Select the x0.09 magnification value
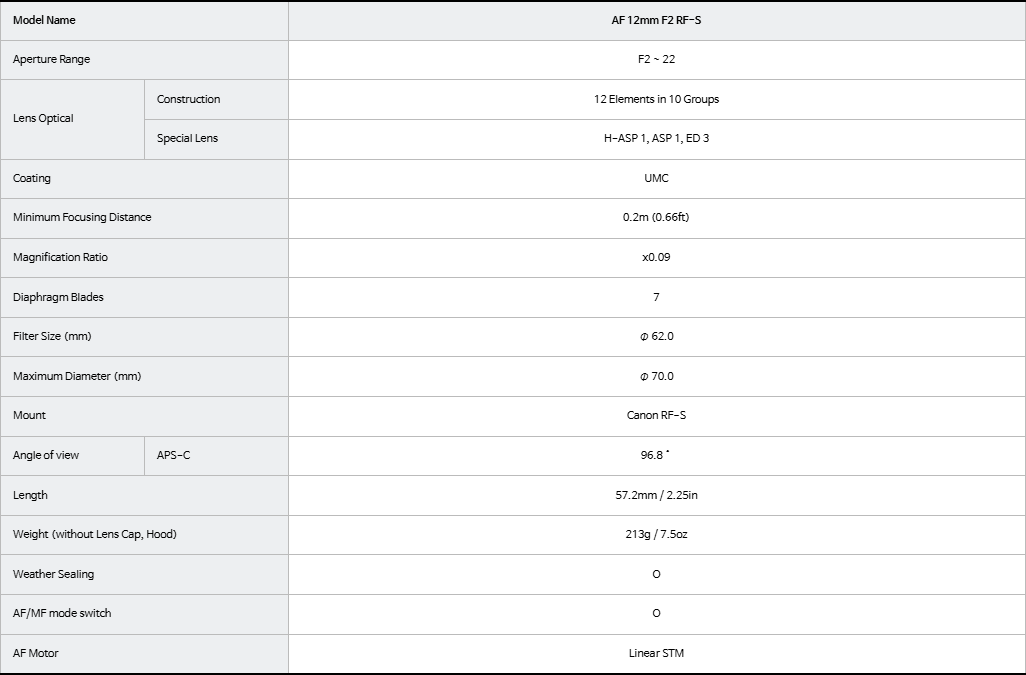Image resolution: width=1026 pixels, height=675 pixels. (x=656, y=258)
